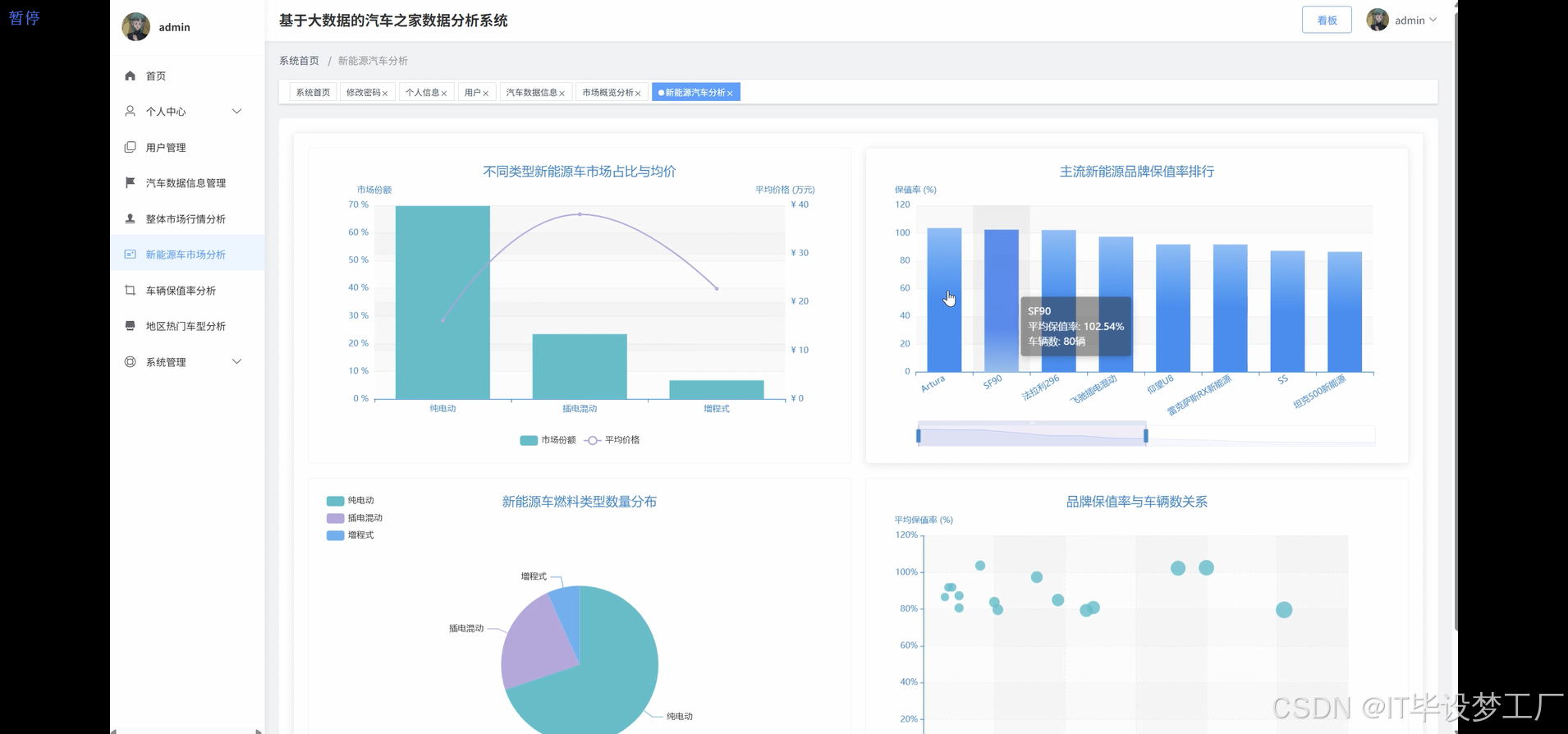
Task: Toggle 市场份额 legend series
Action: [548, 440]
